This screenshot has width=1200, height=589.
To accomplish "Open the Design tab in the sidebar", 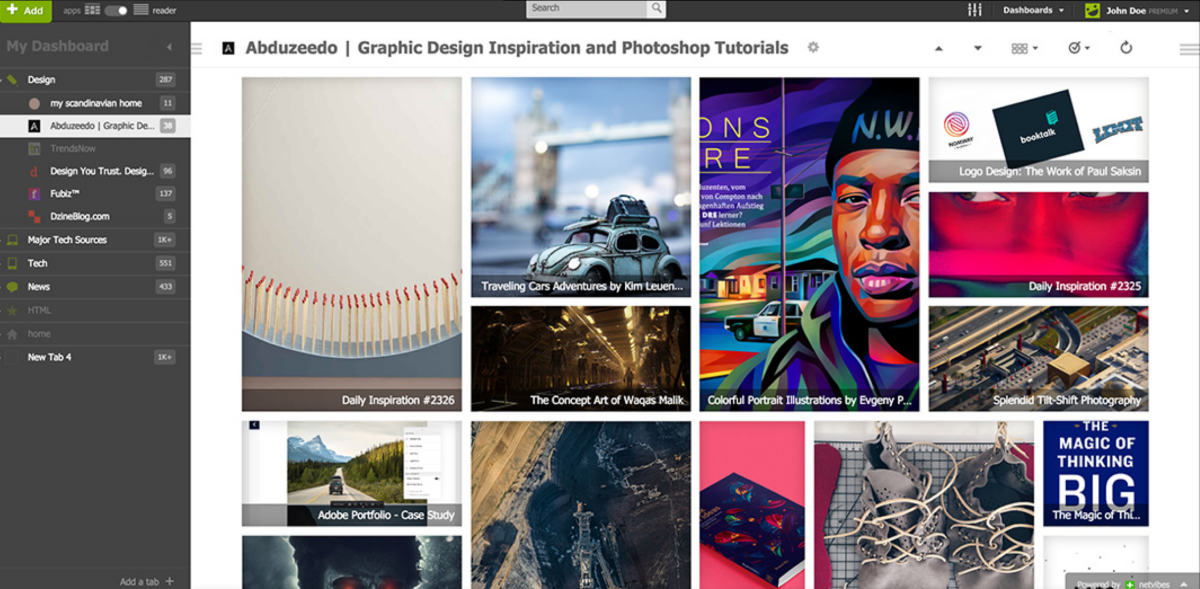I will tap(95, 79).
